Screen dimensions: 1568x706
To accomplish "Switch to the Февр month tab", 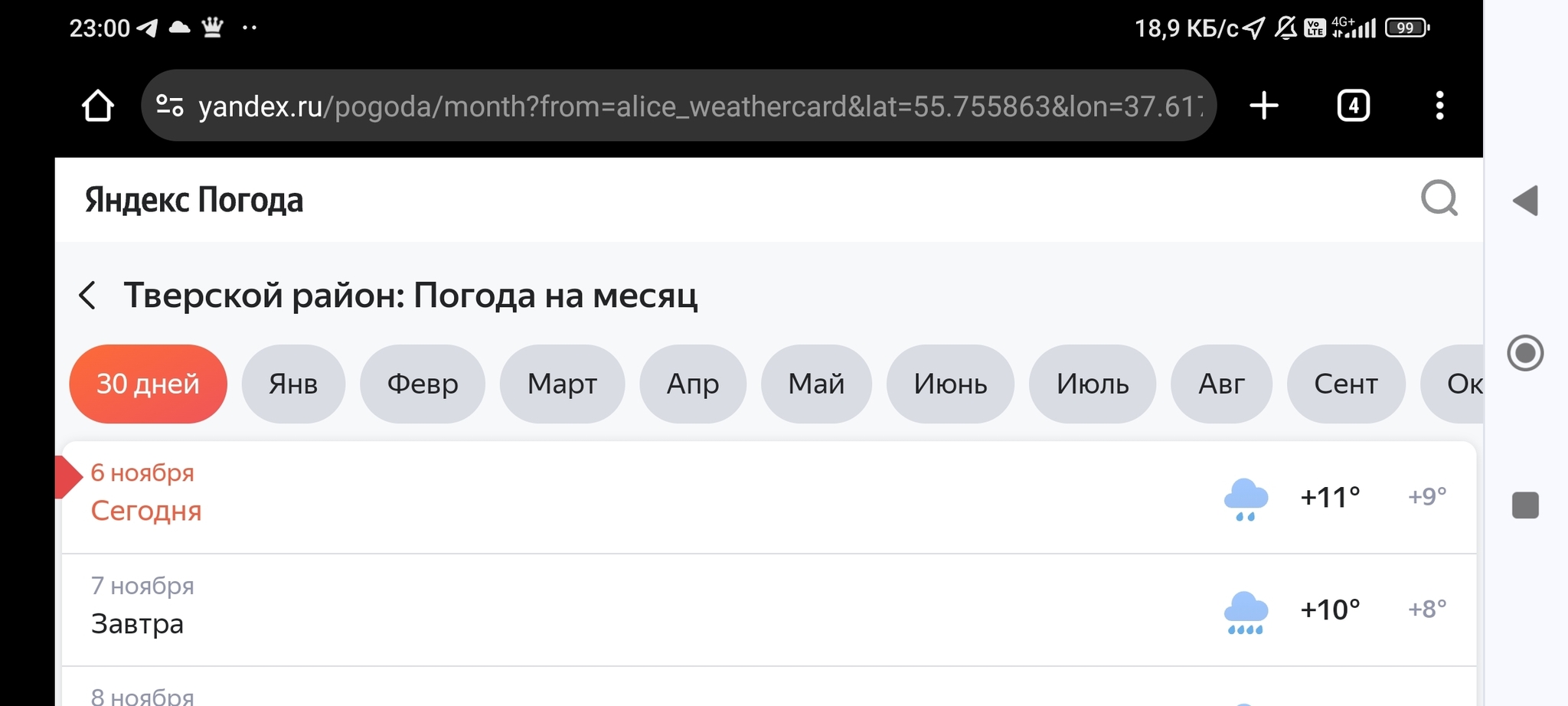I will (423, 384).
